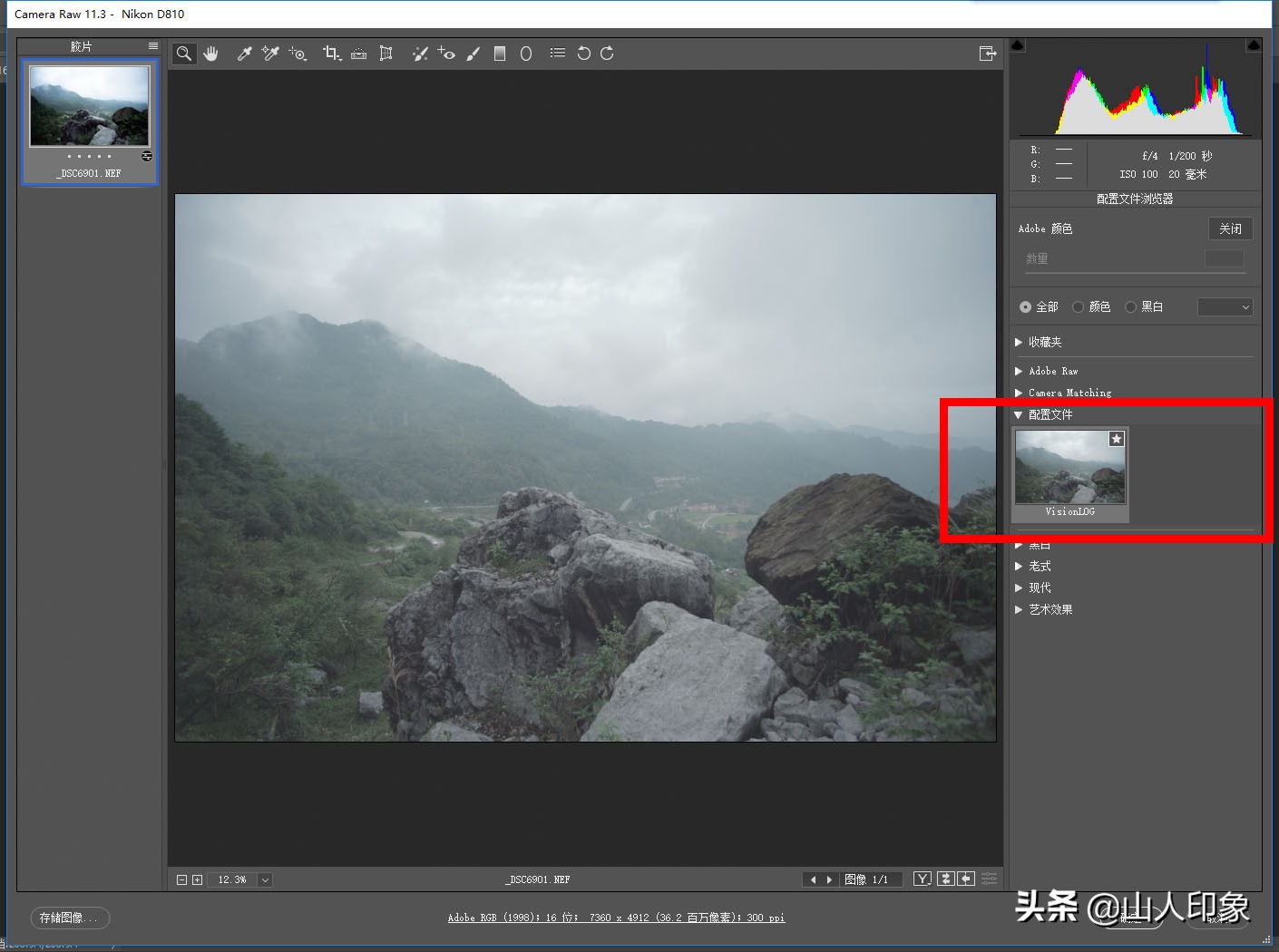Select the Hand tool

click(211, 53)
